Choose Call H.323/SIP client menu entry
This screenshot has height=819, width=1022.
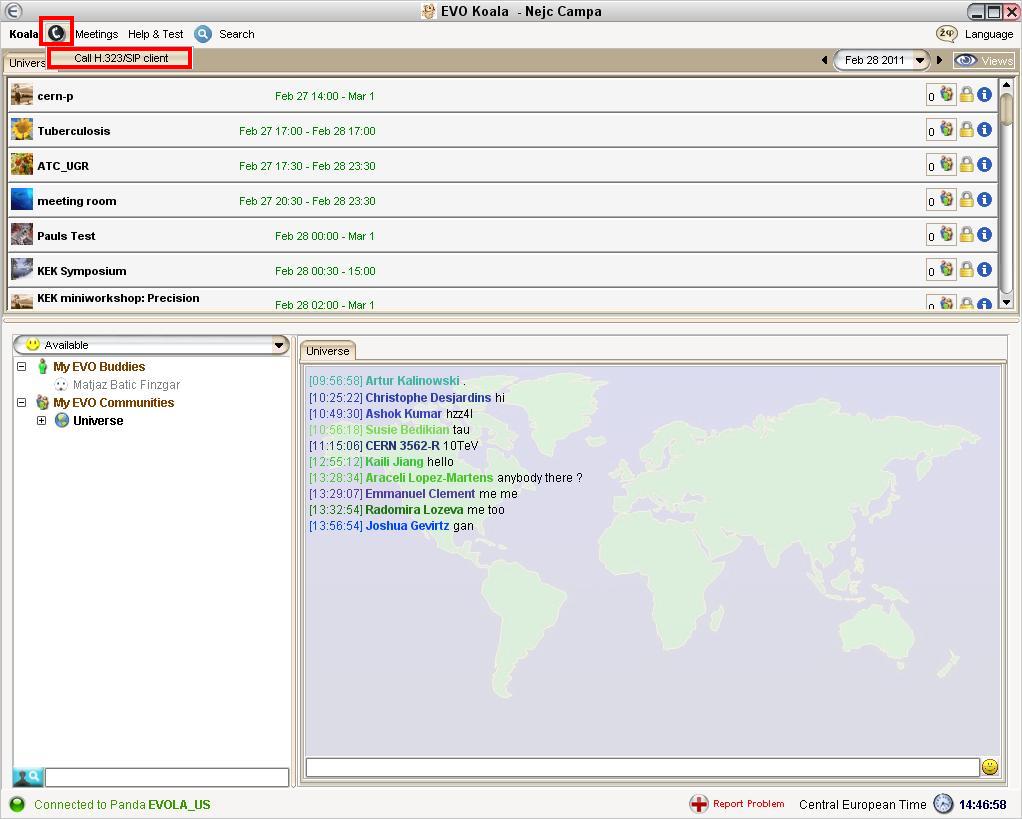point(121,58)
